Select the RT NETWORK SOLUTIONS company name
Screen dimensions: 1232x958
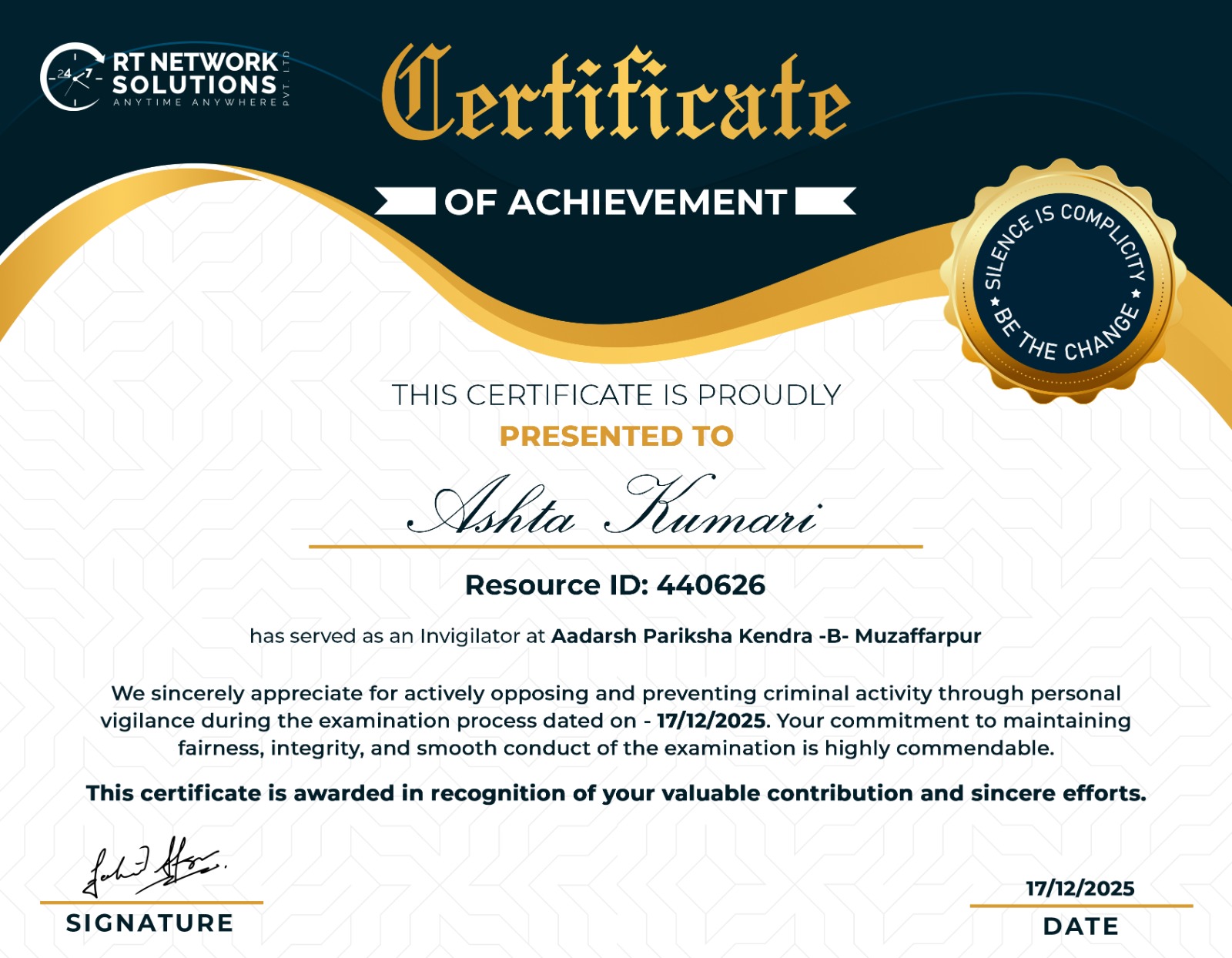click(x=195, y=73)
